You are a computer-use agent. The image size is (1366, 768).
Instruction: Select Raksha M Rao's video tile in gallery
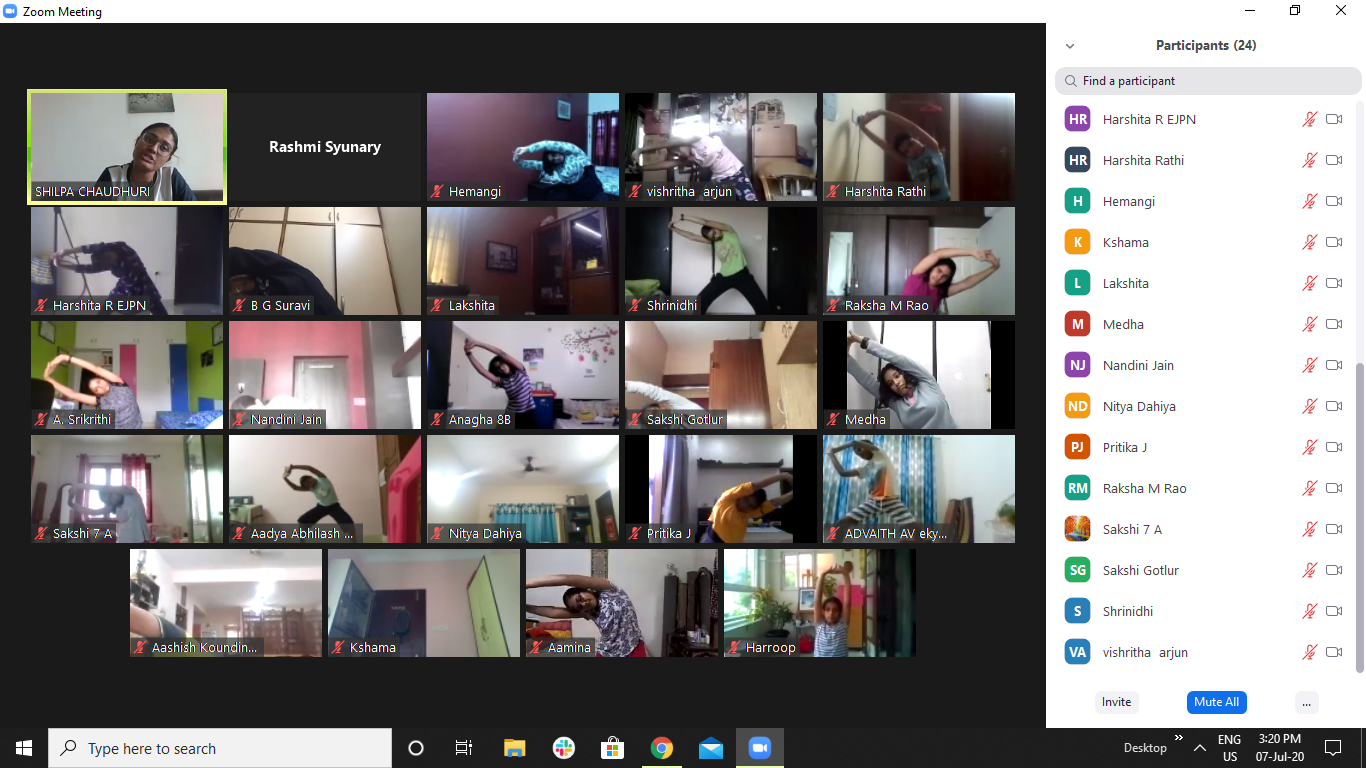coord(919,261)
